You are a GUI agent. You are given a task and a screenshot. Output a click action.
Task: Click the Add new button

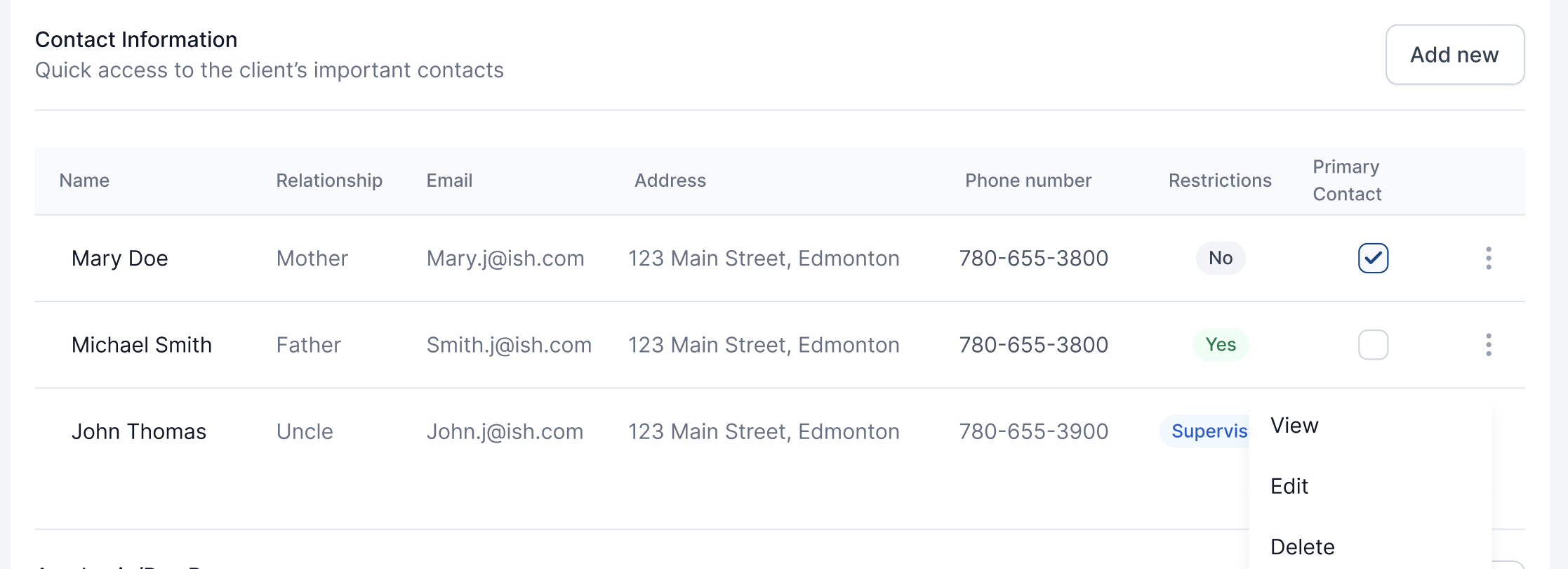pos(1454,55)
